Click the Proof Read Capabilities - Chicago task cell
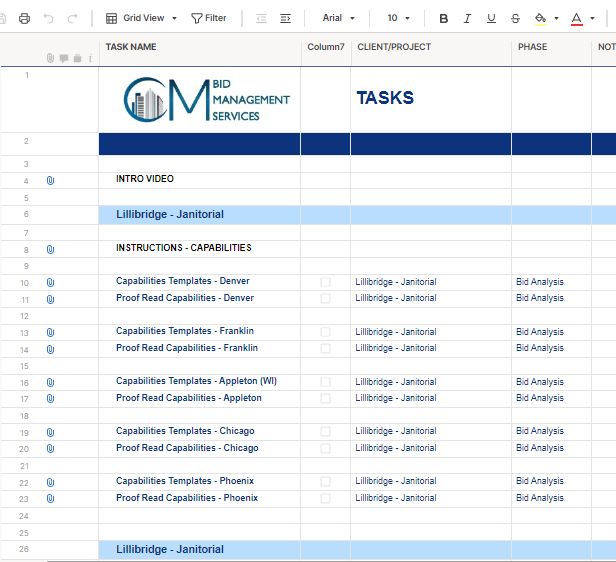 [x=200, y=449]
